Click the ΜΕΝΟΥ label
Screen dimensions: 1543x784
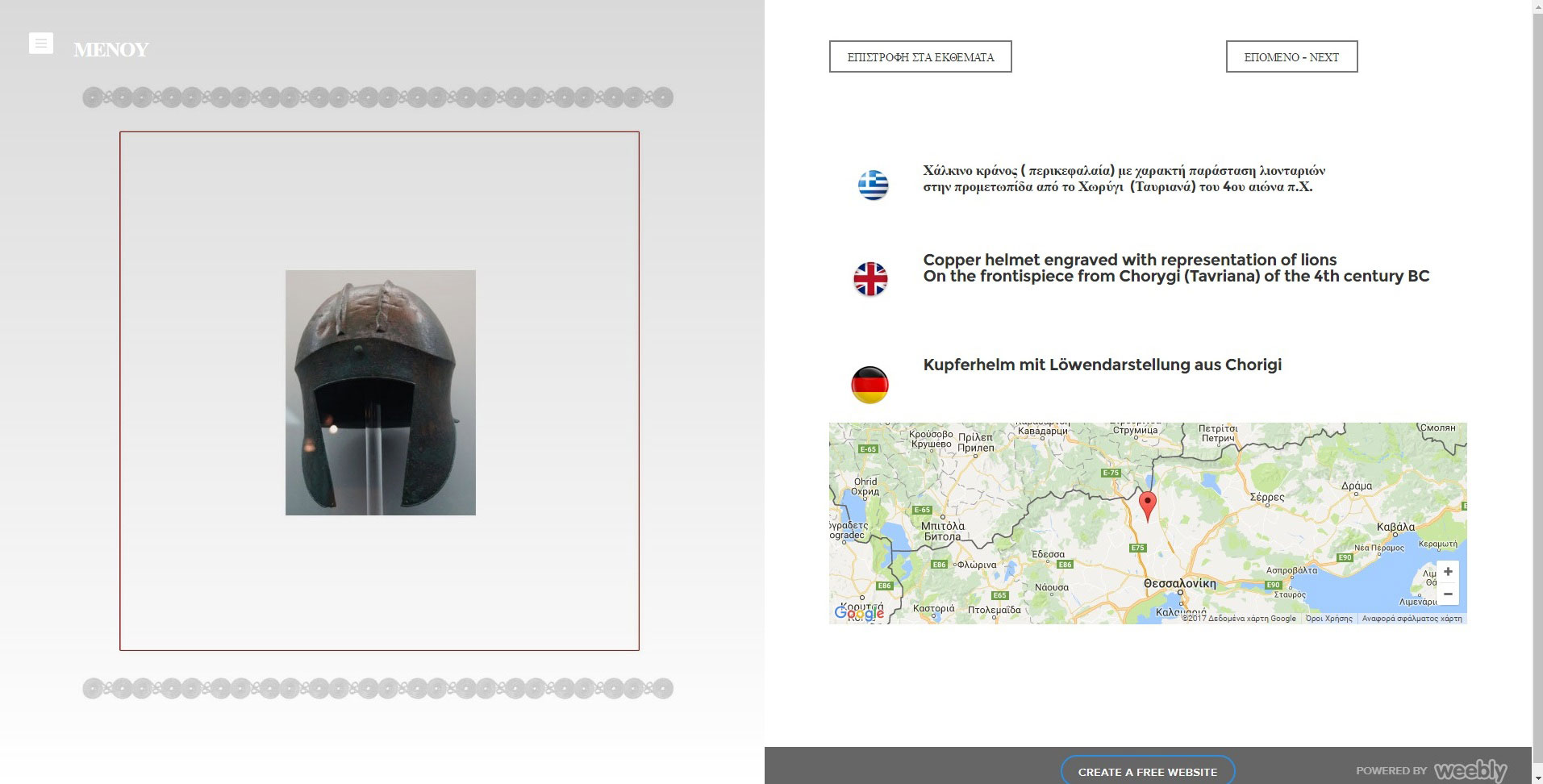point(111,50)
